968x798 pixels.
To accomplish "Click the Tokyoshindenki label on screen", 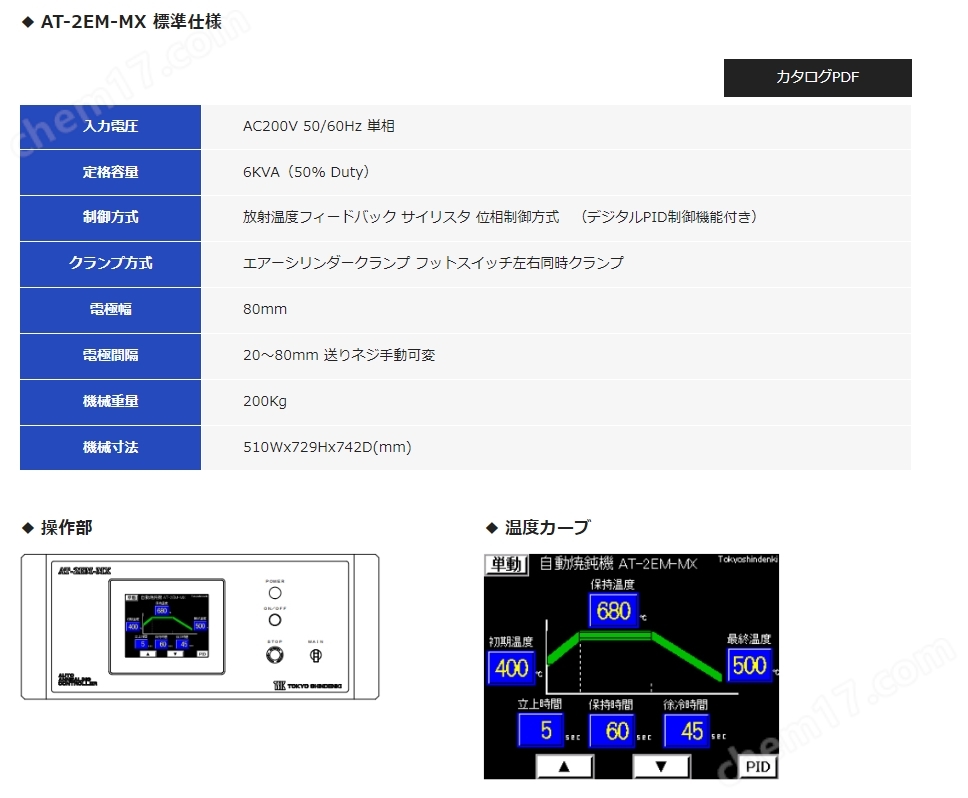I will pos(748,559).
